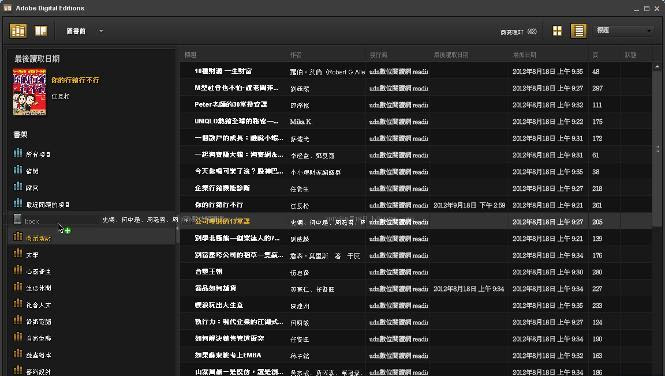Image resolution: width=665 pixels, height=376 pixels.
Task: Select the highlighted yellow book title row
Action: click(416, 221)
